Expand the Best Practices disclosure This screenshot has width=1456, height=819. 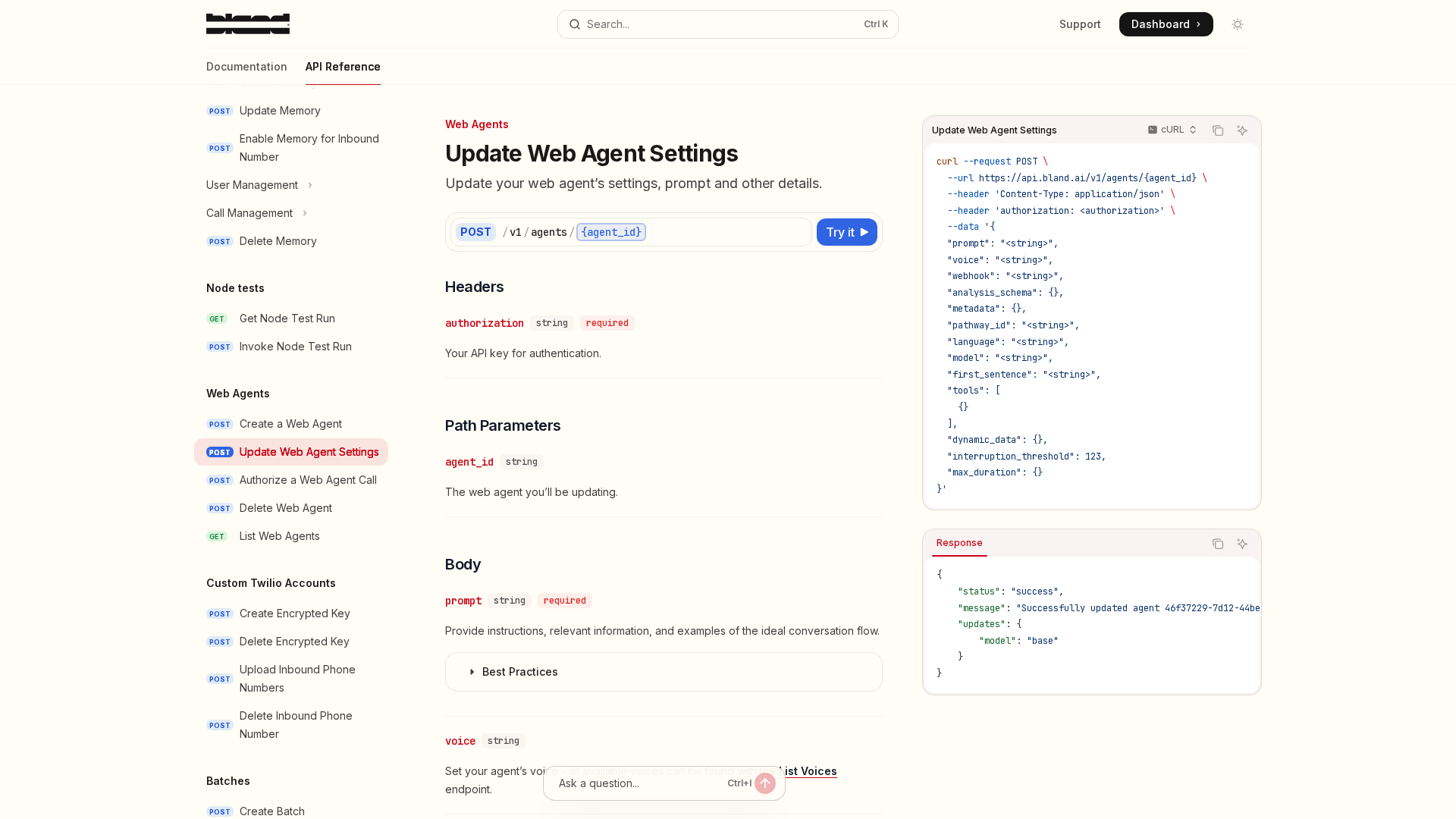(x=519, y=672)
